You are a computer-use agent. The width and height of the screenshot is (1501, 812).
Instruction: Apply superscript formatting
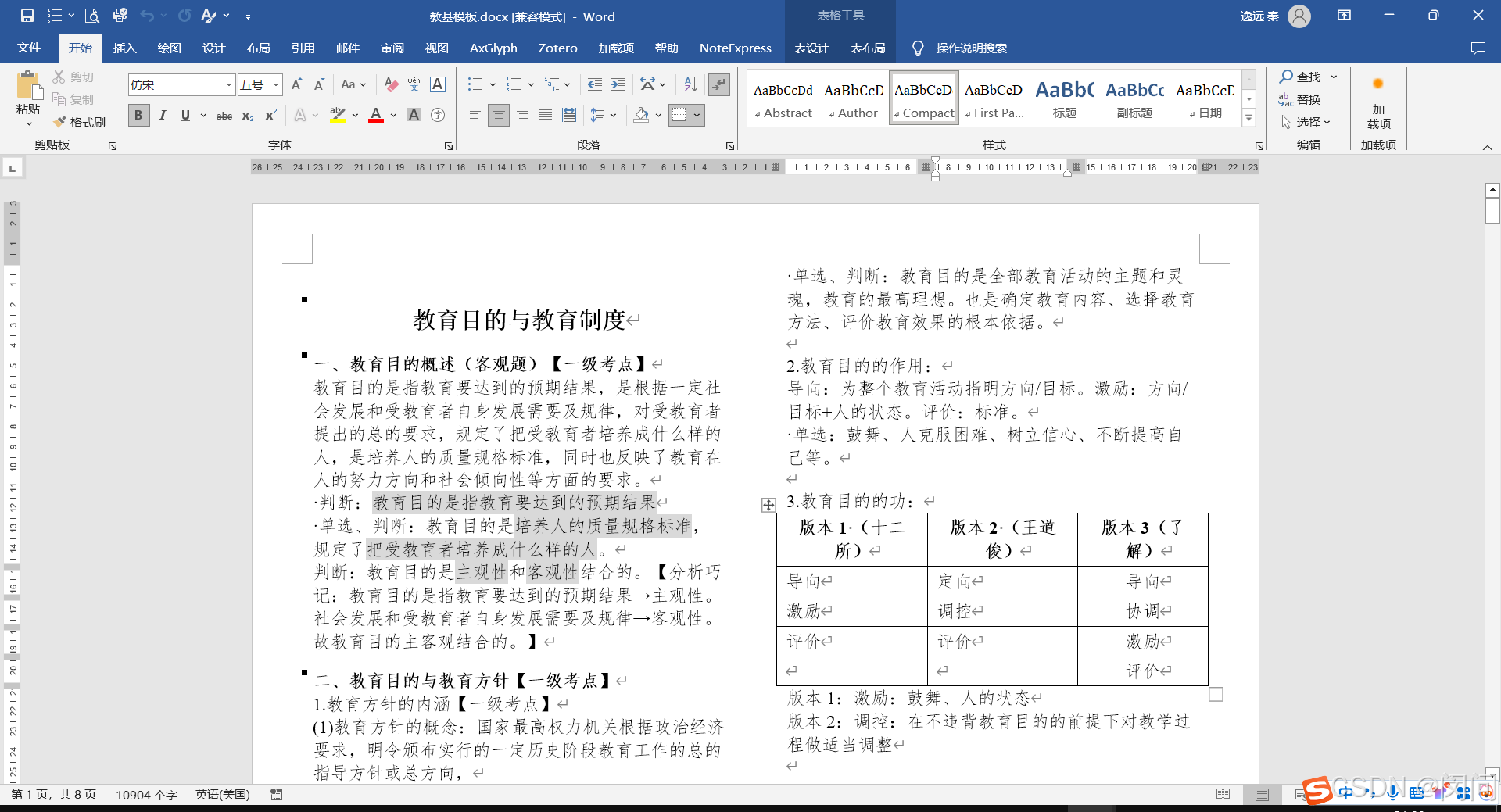pos(270,116)
